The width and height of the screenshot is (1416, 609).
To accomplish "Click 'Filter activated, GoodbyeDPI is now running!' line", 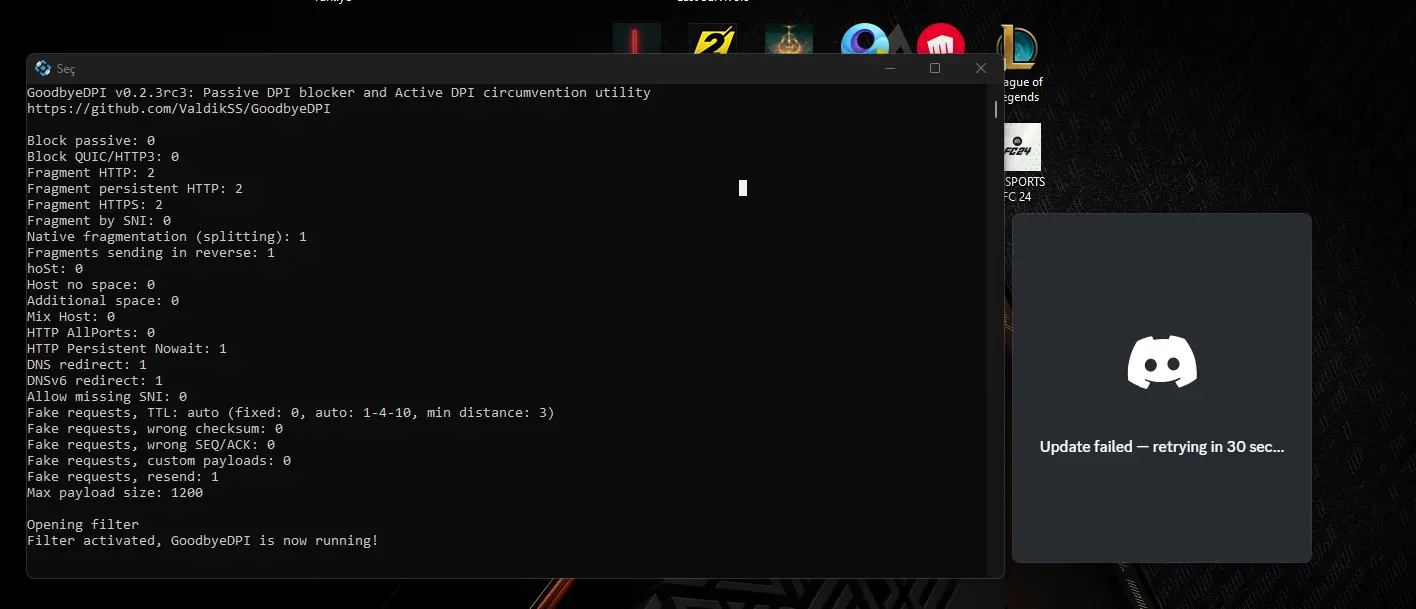I will [x=203, y=541].
